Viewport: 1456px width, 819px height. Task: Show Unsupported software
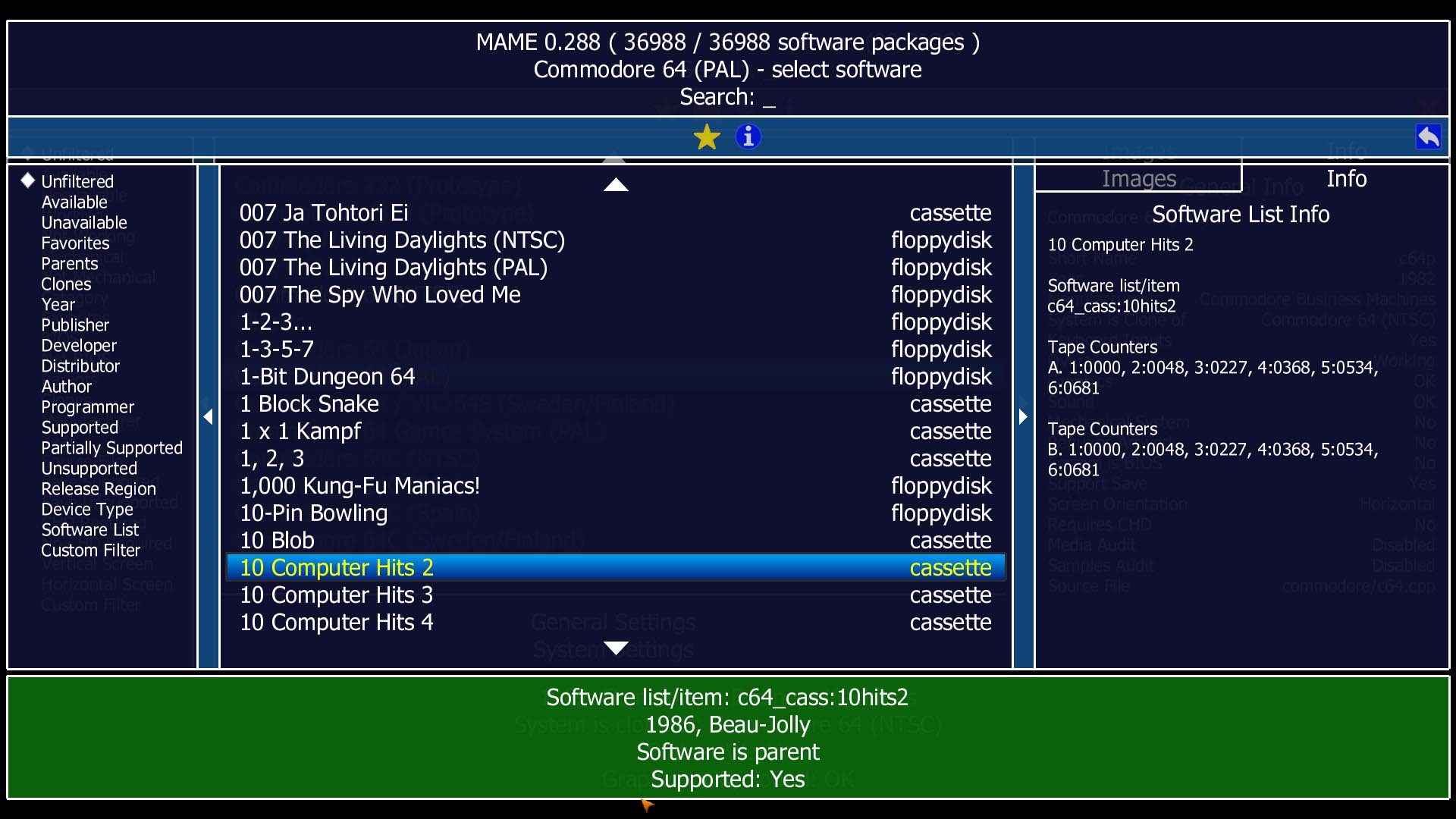pyautogui.click(x=89, y=468)
